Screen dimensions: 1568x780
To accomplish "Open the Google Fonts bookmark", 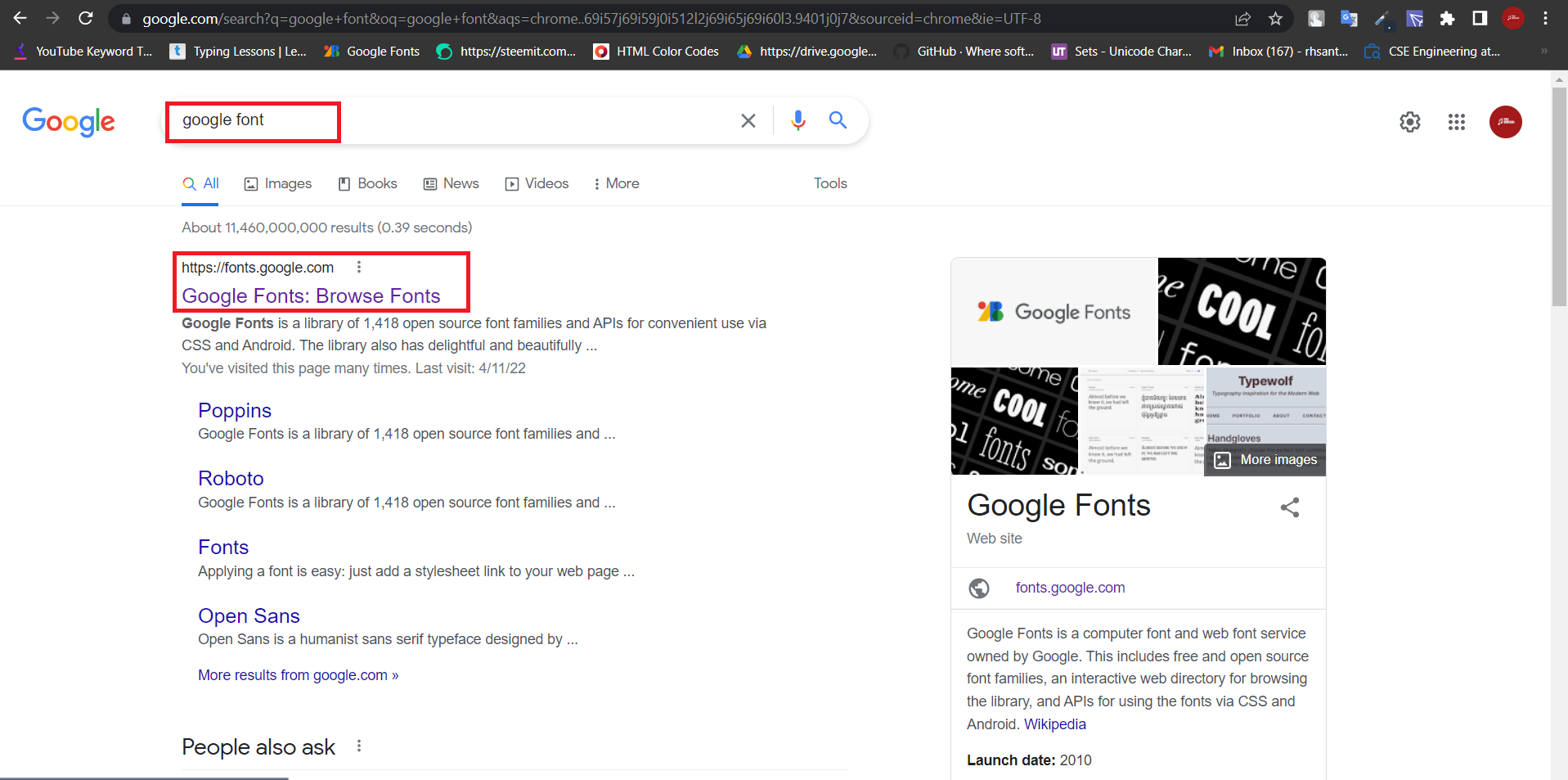I will (x=372, y=52).
